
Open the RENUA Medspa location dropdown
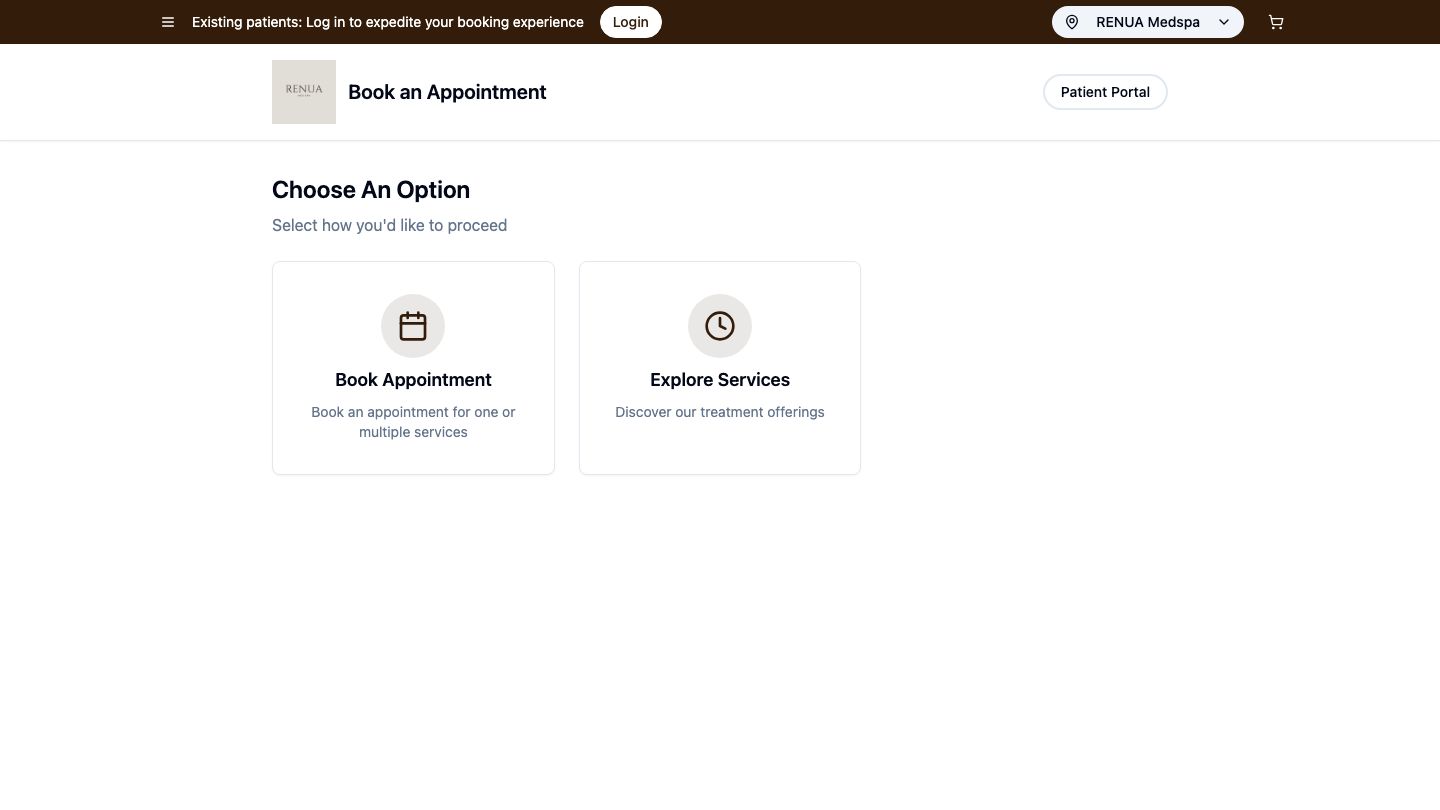(x=1147, y=22)
